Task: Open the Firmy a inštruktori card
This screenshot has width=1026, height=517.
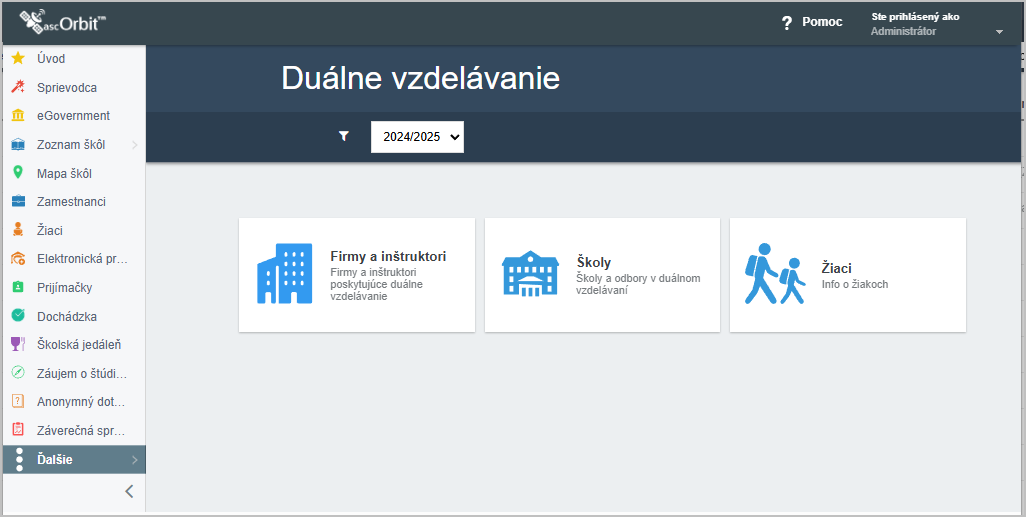Action: click(x=357, y=275)
